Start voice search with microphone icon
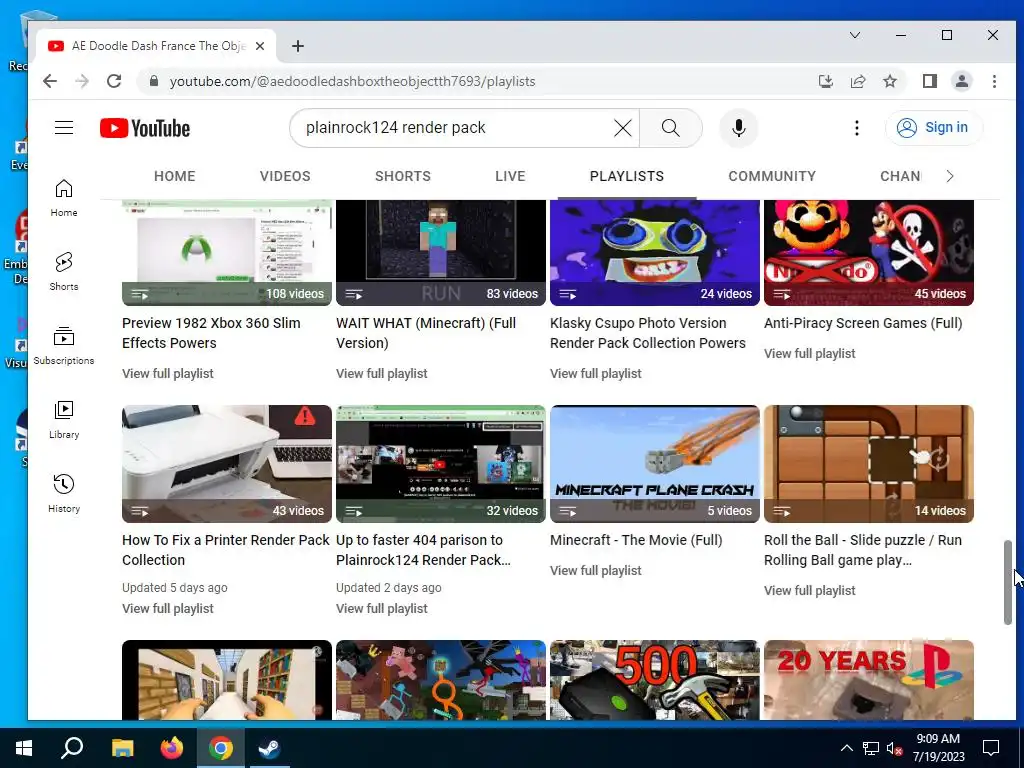The height and width of the screenshot is (768, 1024). pyautogui.click(x=739, y=128)
